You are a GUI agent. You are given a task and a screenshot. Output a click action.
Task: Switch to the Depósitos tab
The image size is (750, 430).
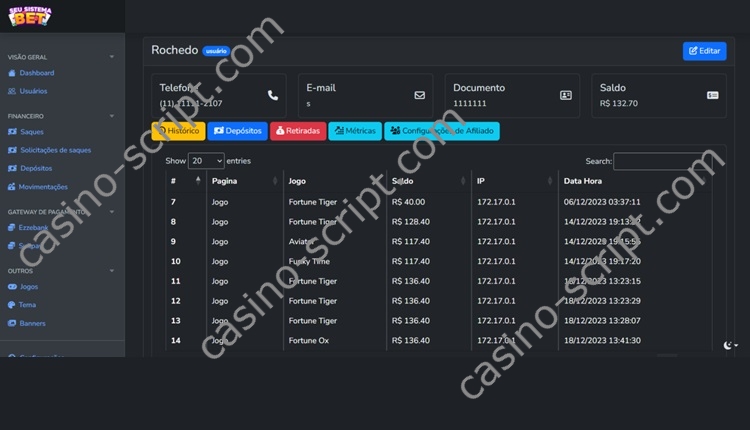click(238, 131)
